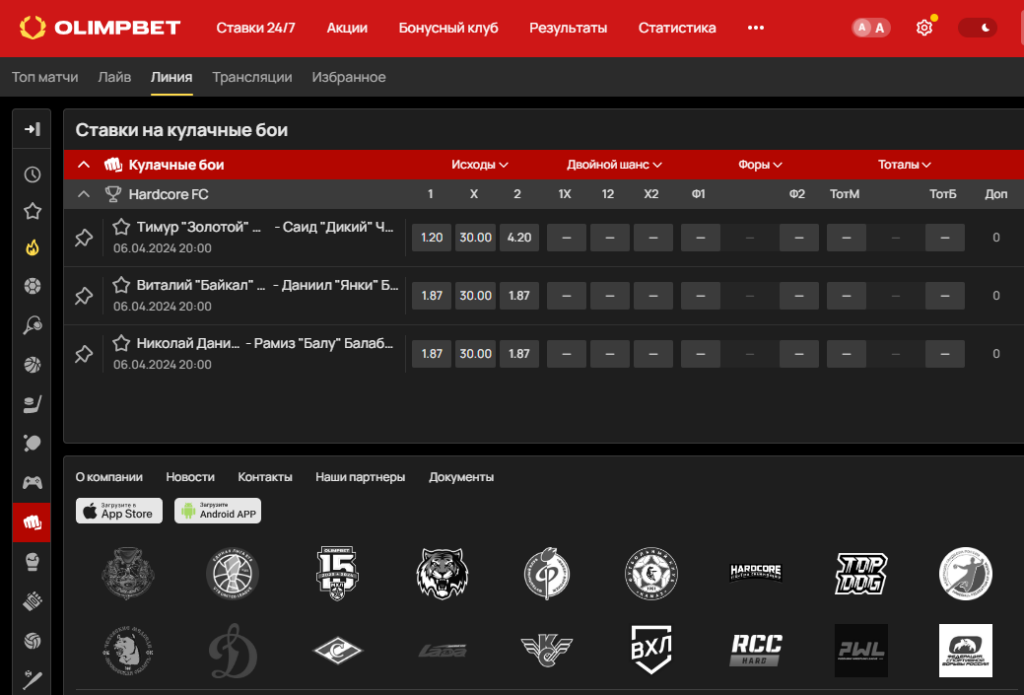Viewport: 1024px width, 695px height.
Task: Select the esports gamepad icon in sidebar
Action: (x=32, y=483)
